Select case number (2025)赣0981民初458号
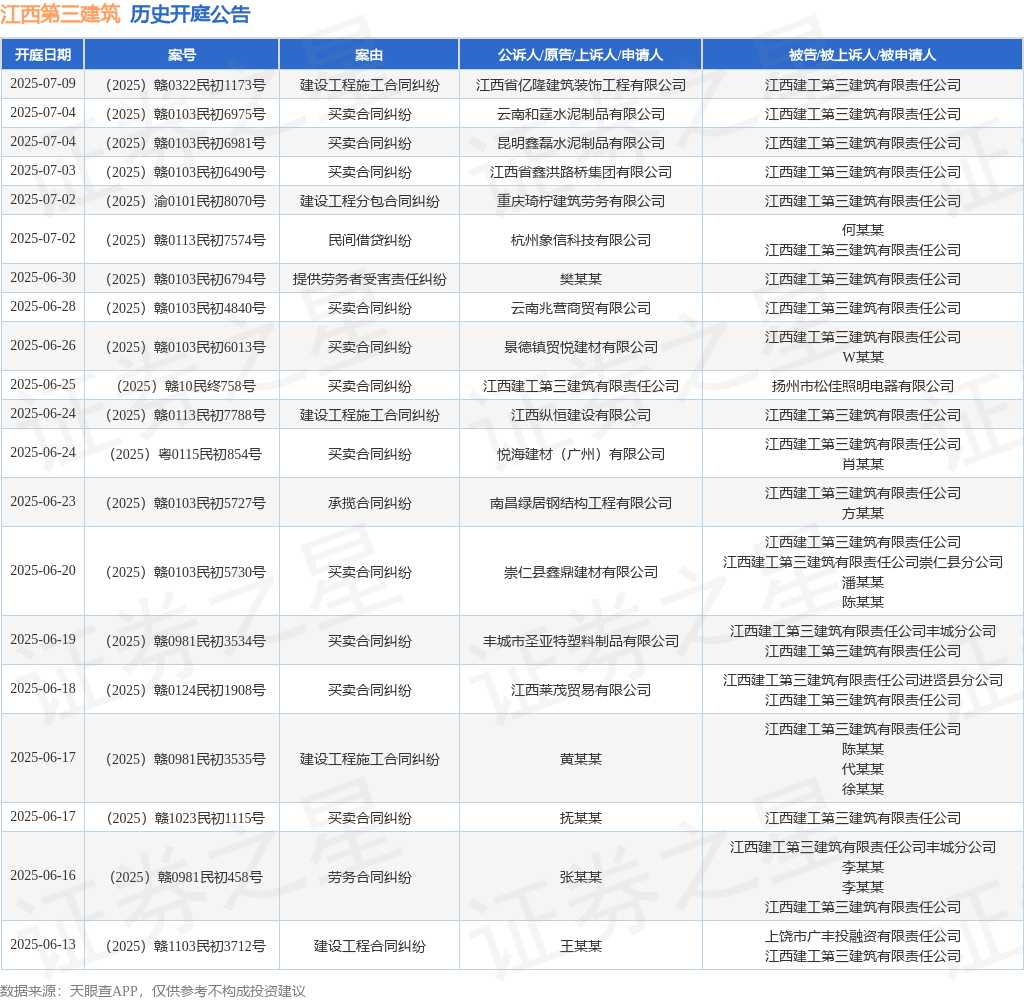 (x=185, y=877)
